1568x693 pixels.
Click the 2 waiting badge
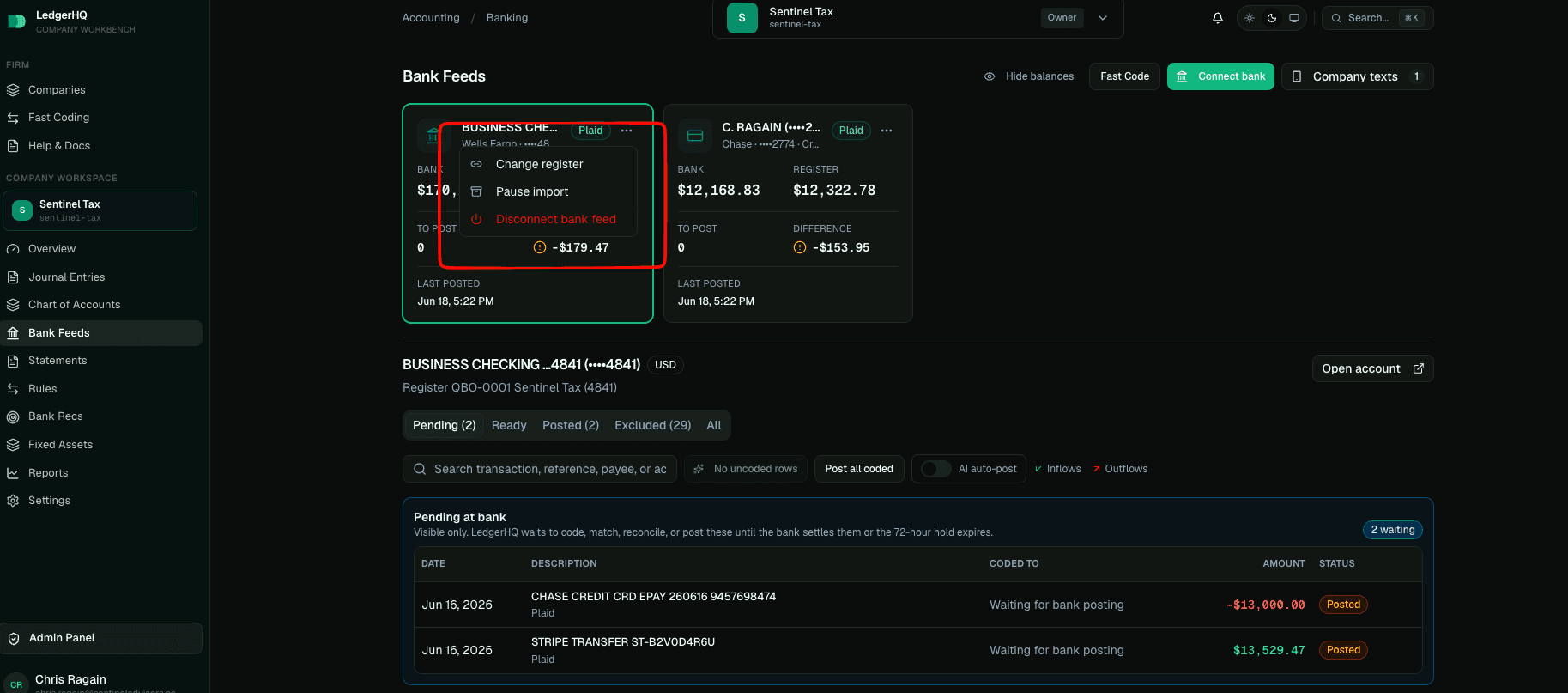(x=1392, y=530)
